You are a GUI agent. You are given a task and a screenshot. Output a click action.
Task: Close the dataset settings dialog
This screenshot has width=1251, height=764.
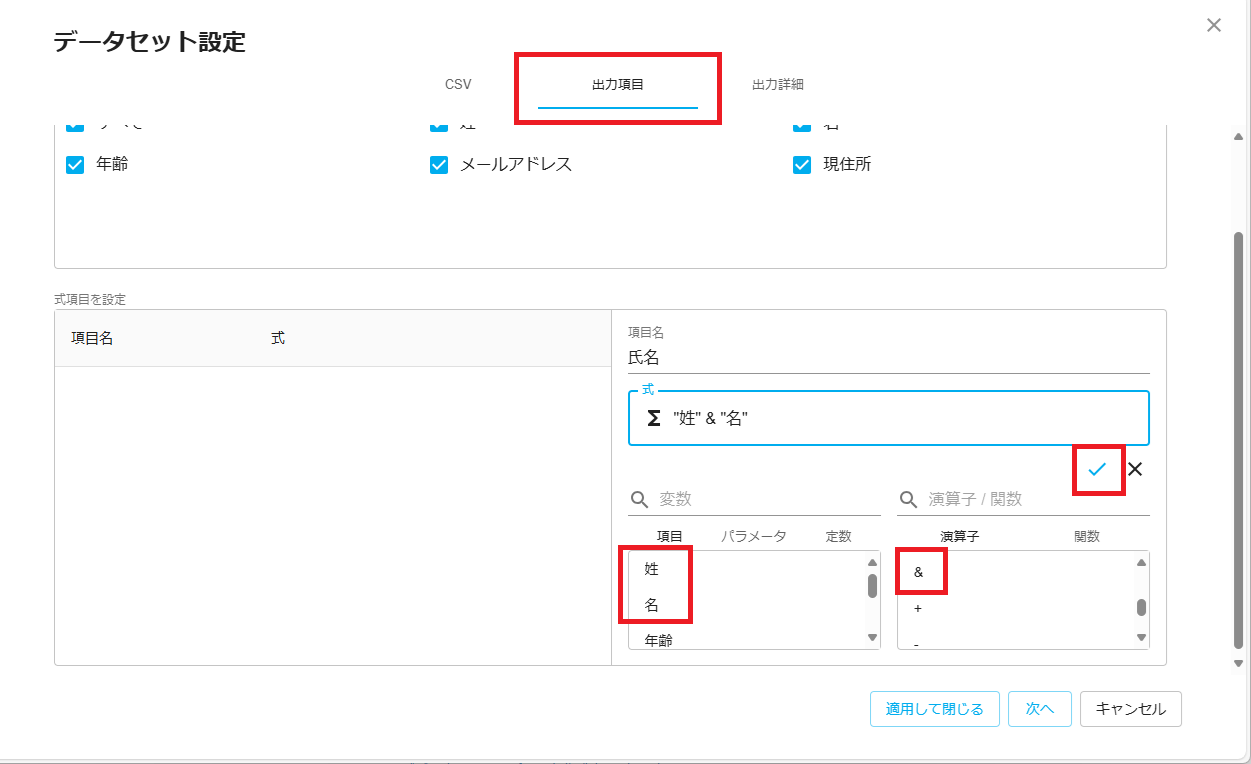click(1214, 25)
